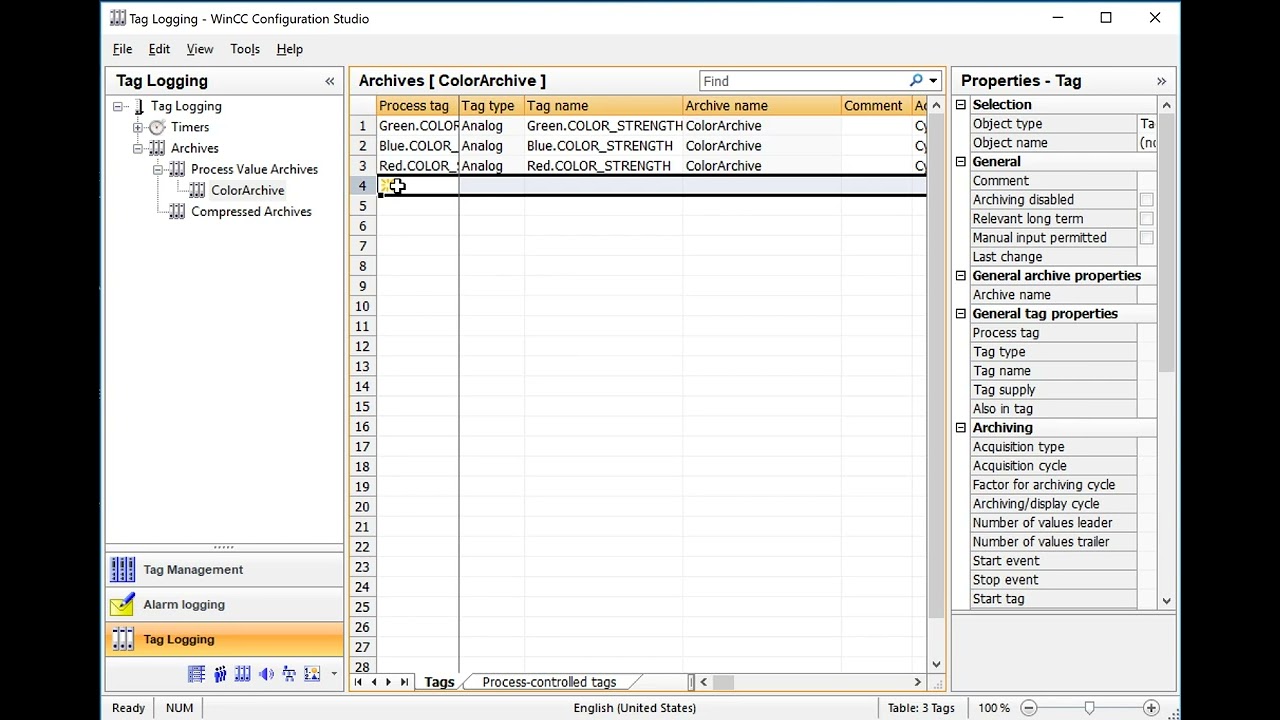Click the table scroll-down arrow
1280x720 pixels.
(x=936, y=664)
